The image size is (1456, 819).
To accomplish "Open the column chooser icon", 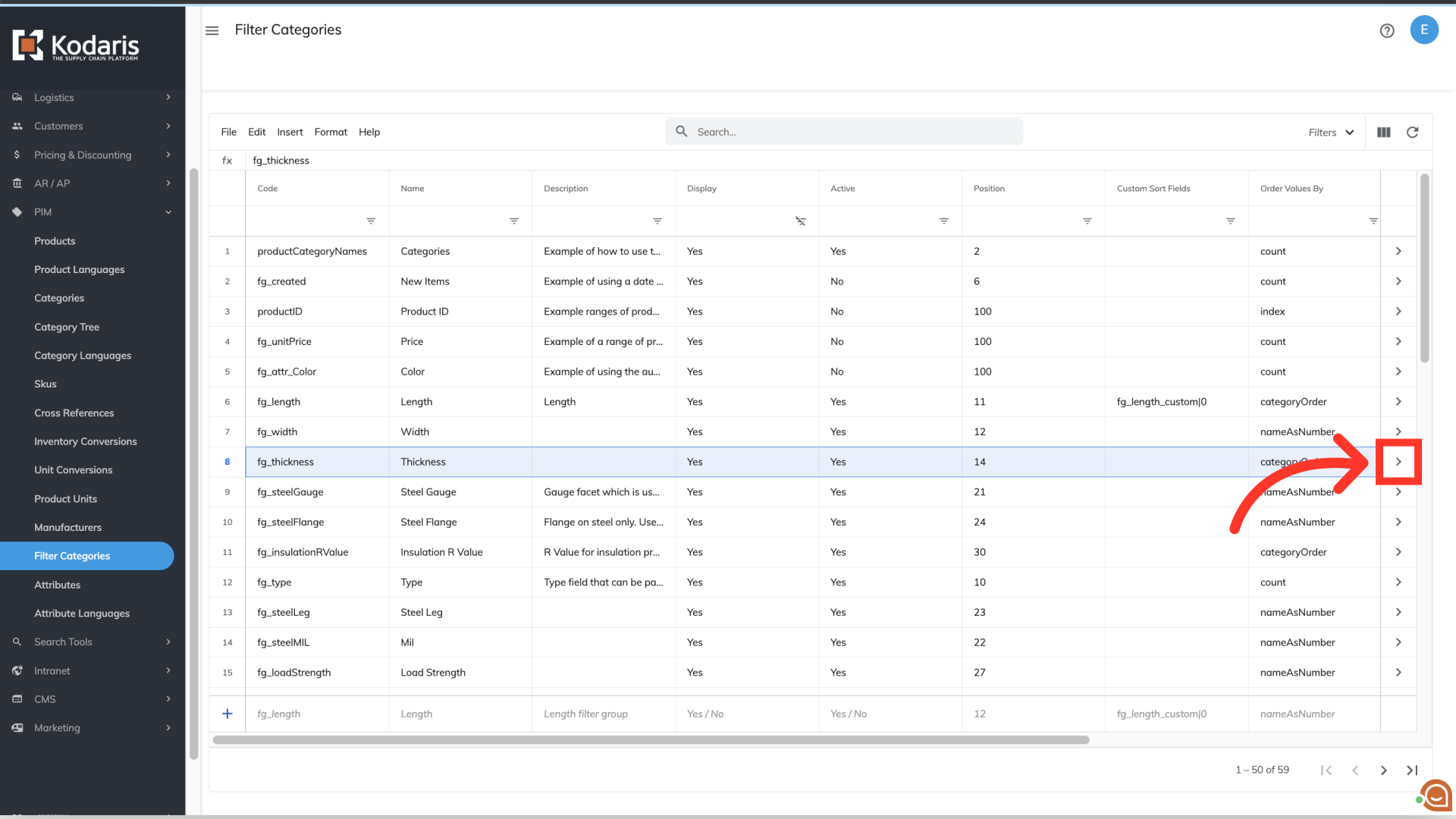I will click(x=1384, y=132).
